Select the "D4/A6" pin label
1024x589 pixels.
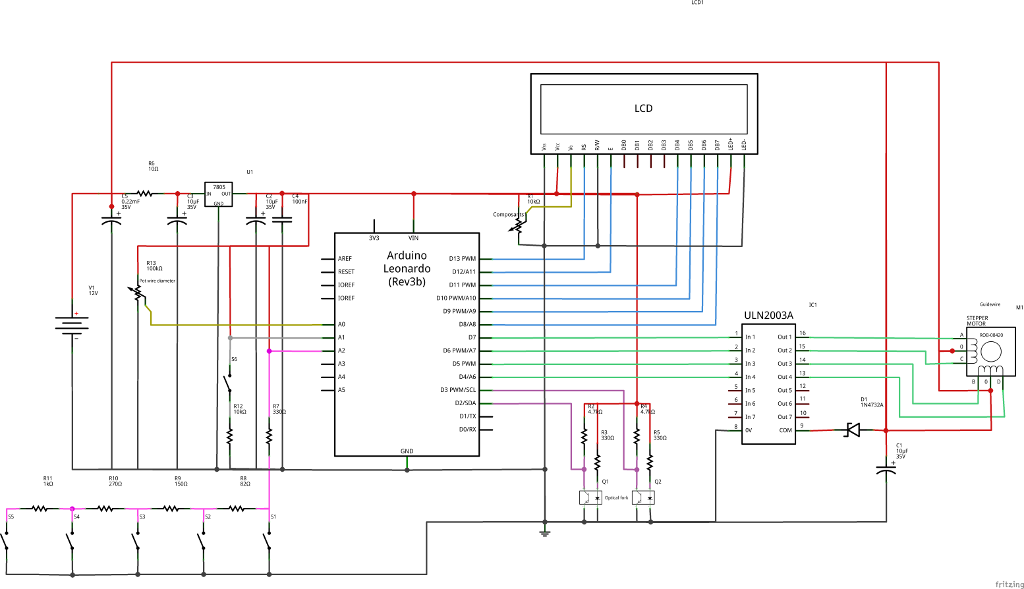467,377
